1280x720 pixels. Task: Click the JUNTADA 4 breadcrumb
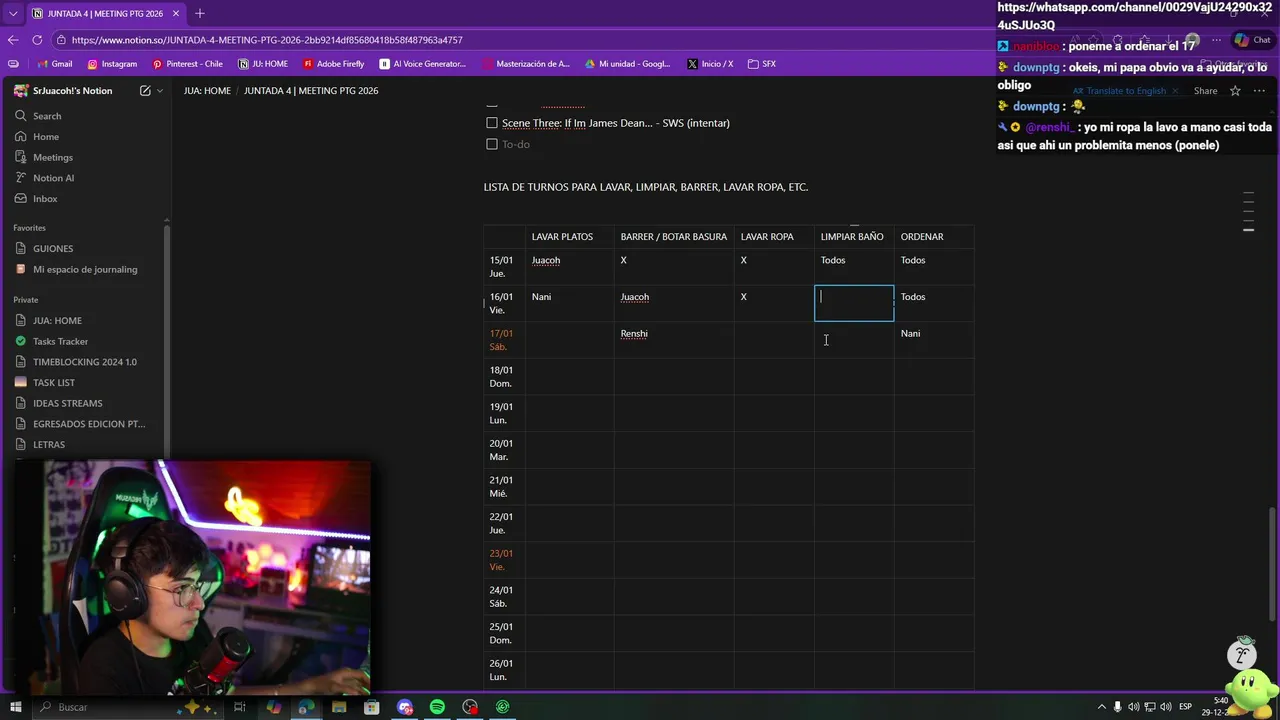point(311,91)
